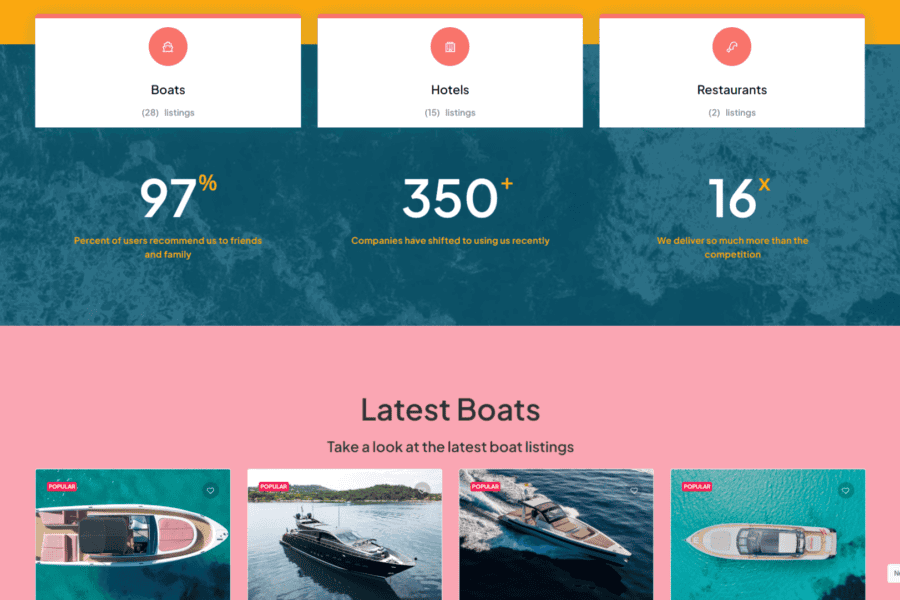Click the (28) listings count under Boats
The image size is (900, 600).
click(x=168, y=113)
